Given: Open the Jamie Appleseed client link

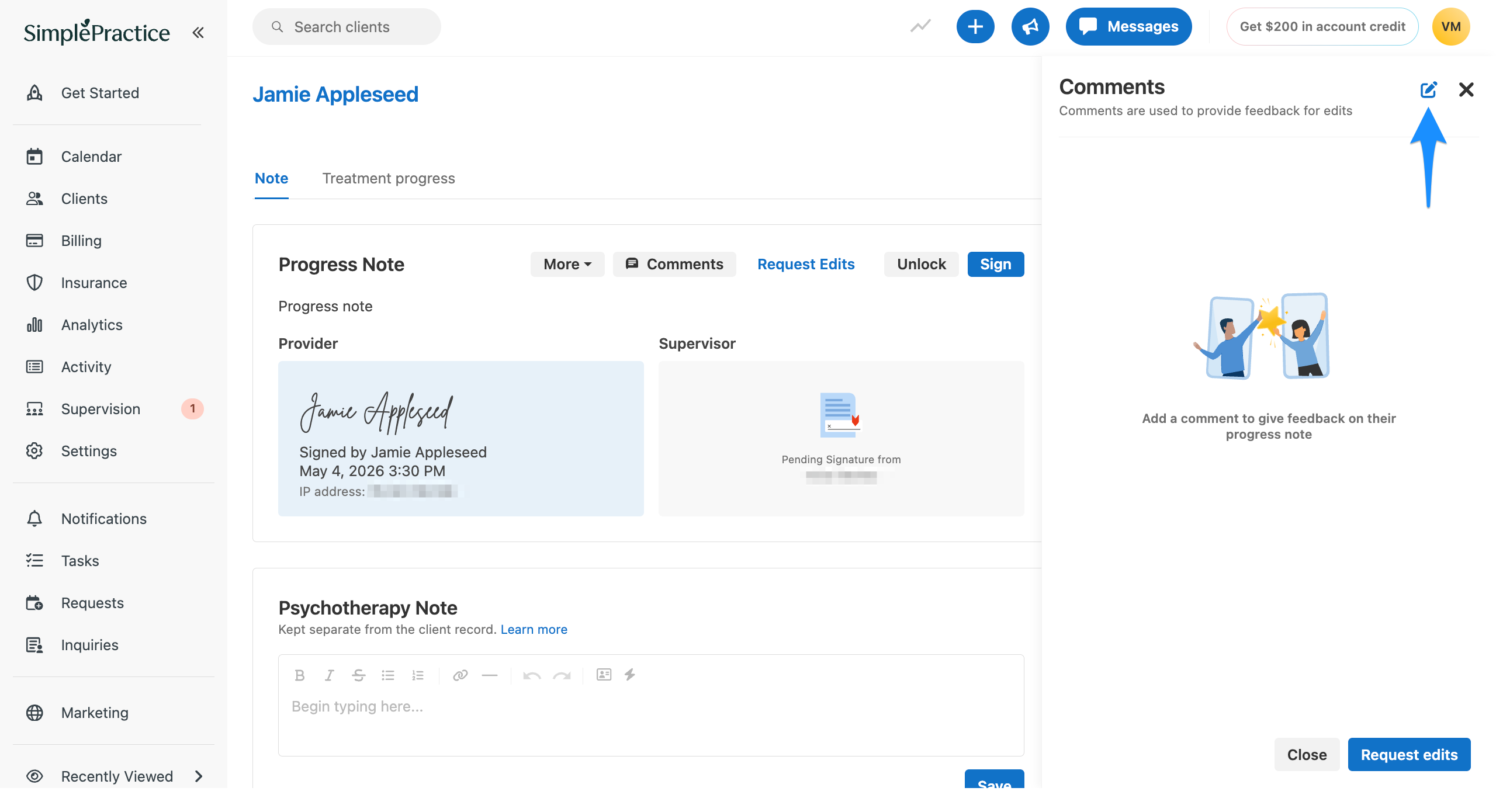Looking at the screenshot, I should tap(335, 94).
